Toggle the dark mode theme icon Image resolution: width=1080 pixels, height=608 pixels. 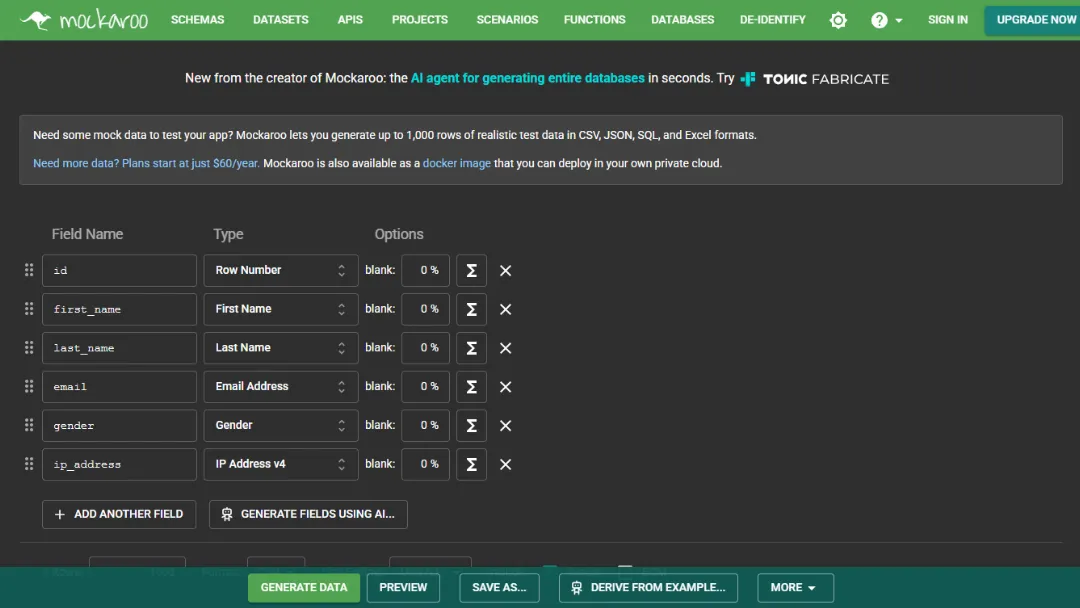click(x=838, y=20)
